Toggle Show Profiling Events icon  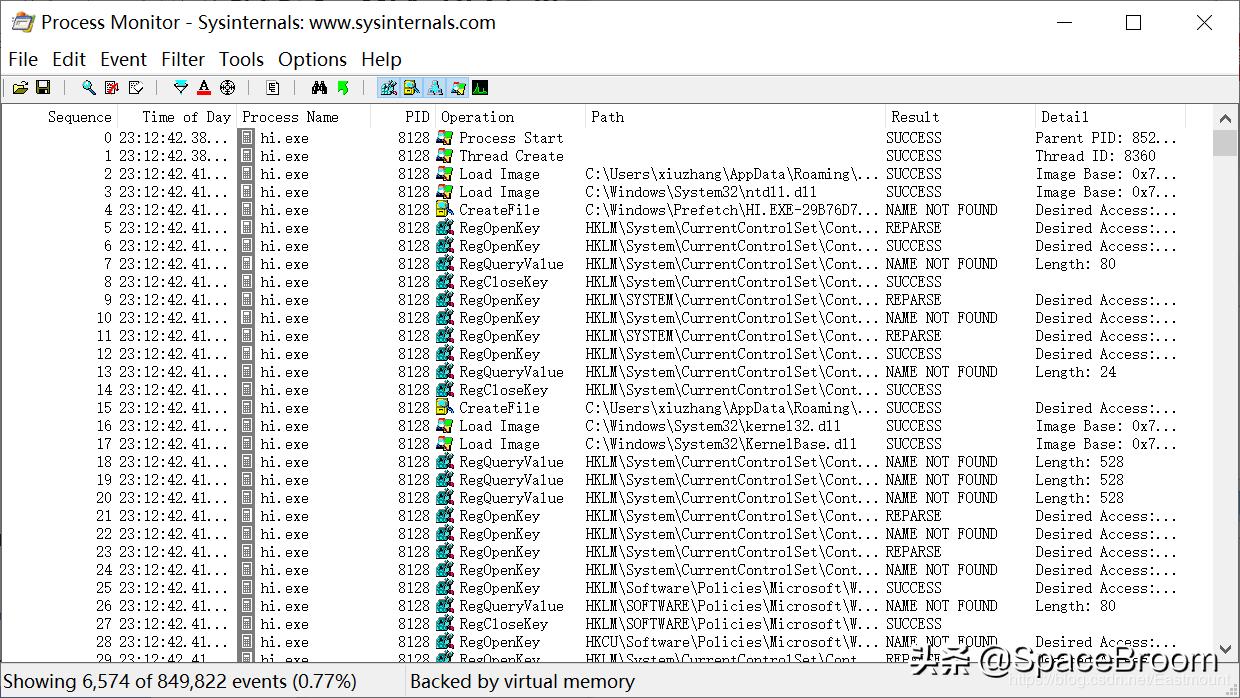tap(480, 88)
